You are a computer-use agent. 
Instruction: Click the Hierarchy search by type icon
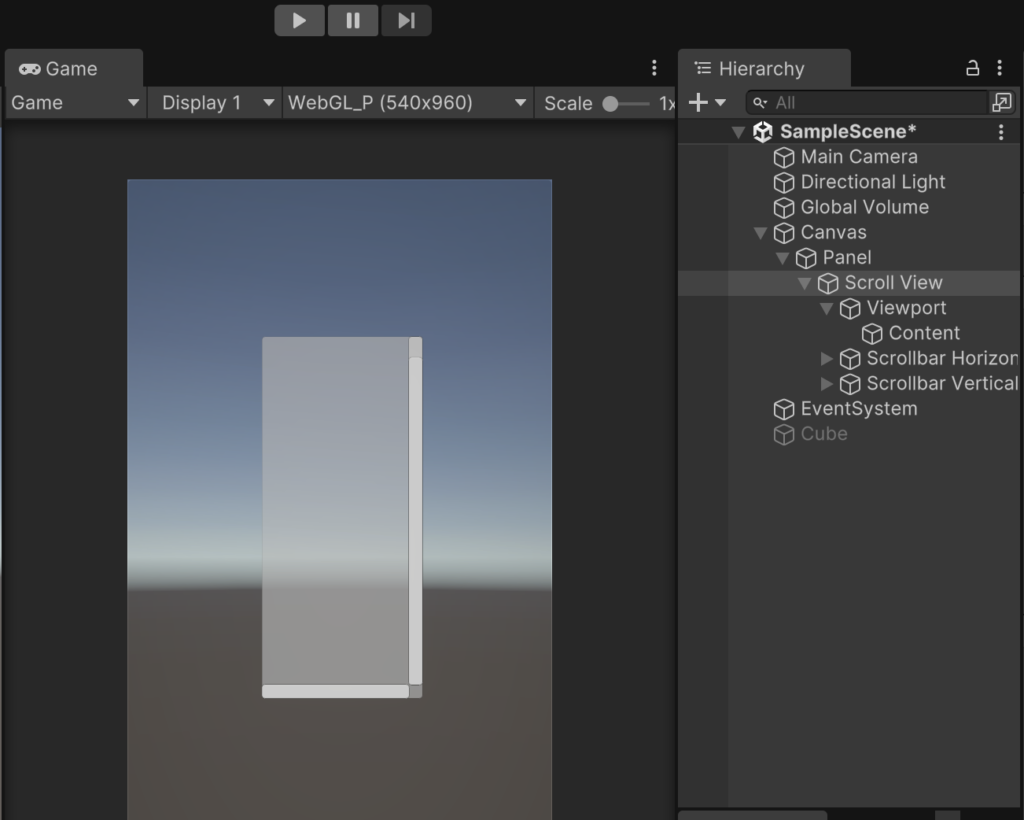click(1001, 102)
